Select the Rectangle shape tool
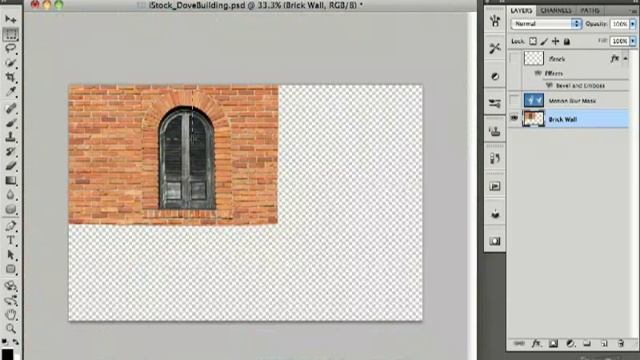 [11, 269]
